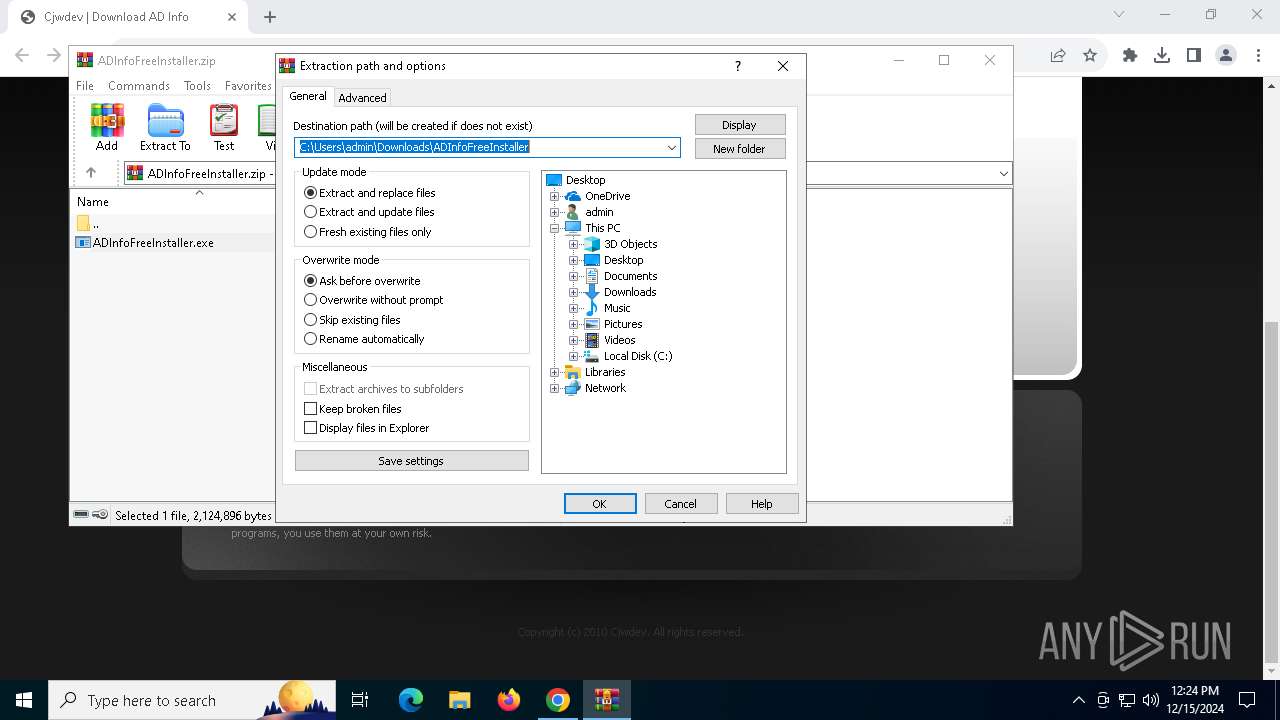The width and height of the screenshot is (1280, 720).
Task: Switch to the Advanced tab
Action: (362, 98)
